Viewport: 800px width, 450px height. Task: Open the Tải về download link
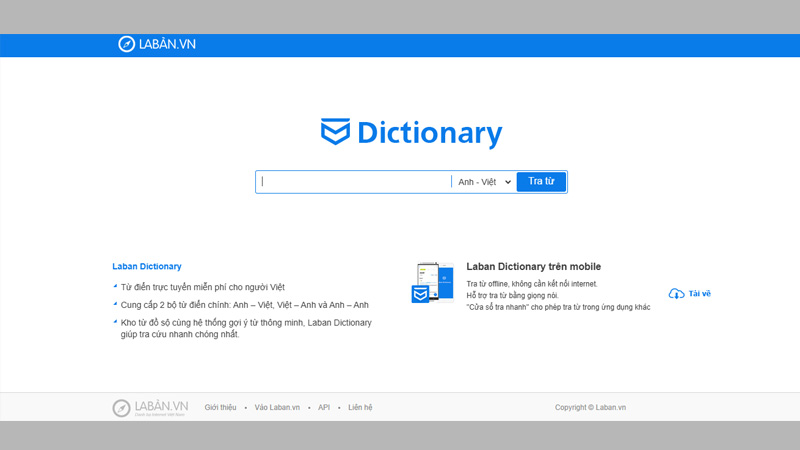click(x=699, y=294)
